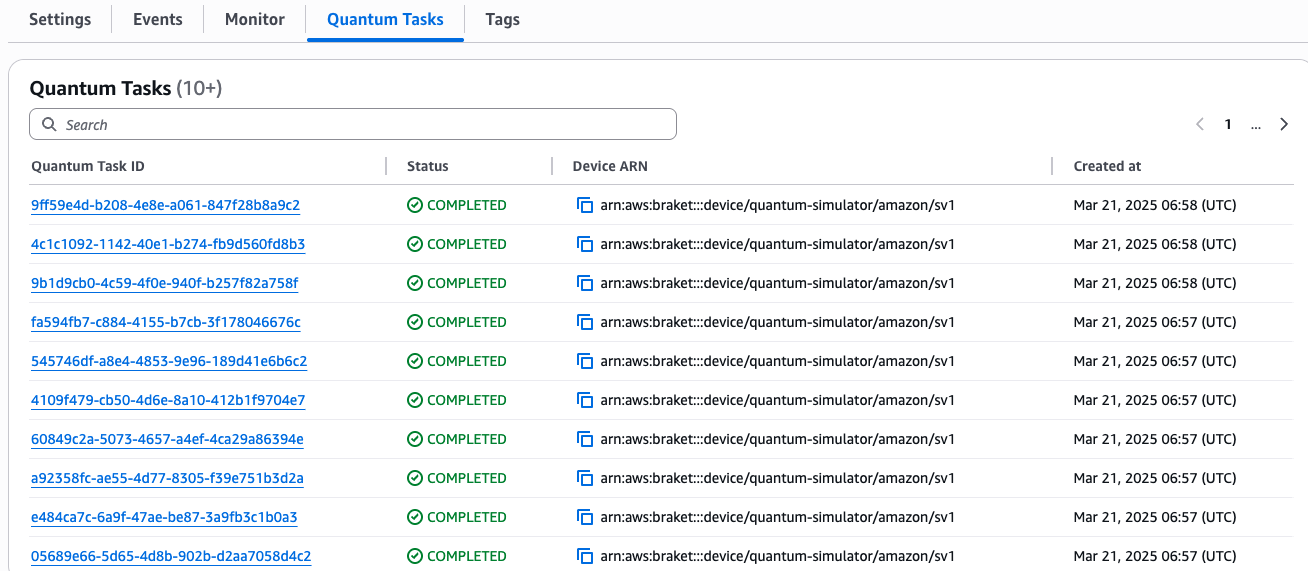This screenshot has height=571, width=1308.
Task: Copy device ARN for task 4c1c1092
Action: point(585,244)
